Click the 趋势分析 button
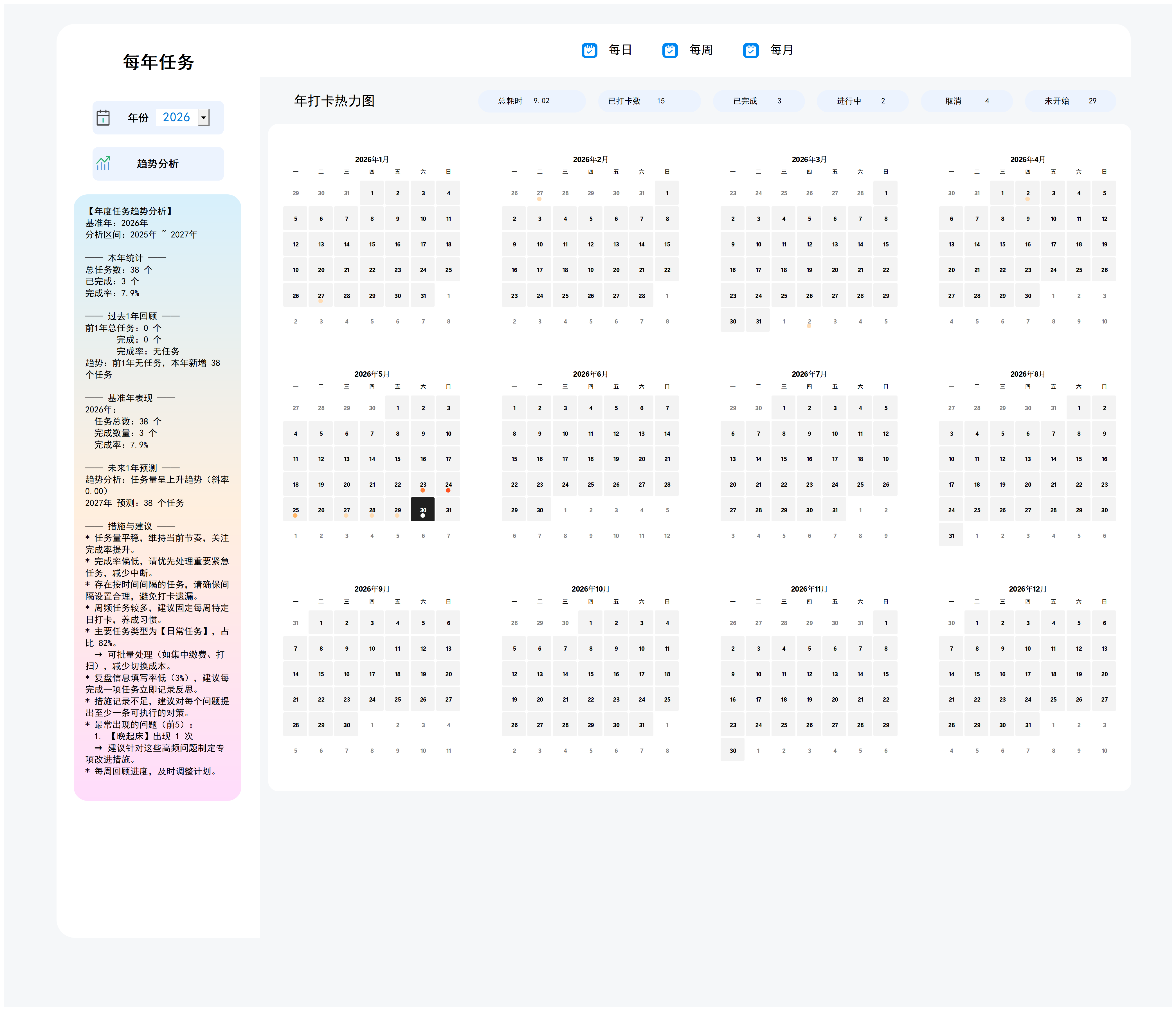 tap(158, 163)
